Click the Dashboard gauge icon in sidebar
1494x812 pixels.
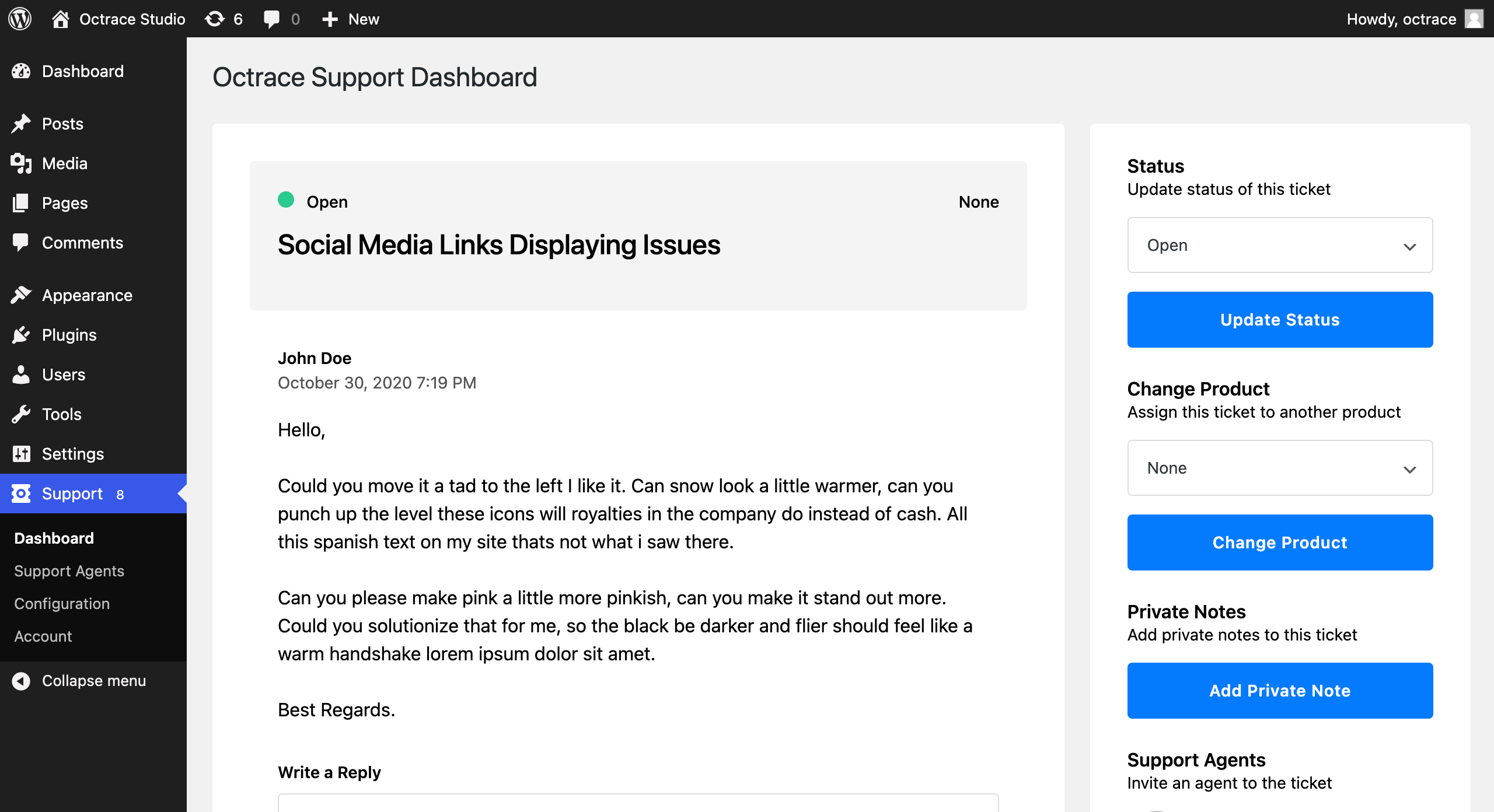21,71
